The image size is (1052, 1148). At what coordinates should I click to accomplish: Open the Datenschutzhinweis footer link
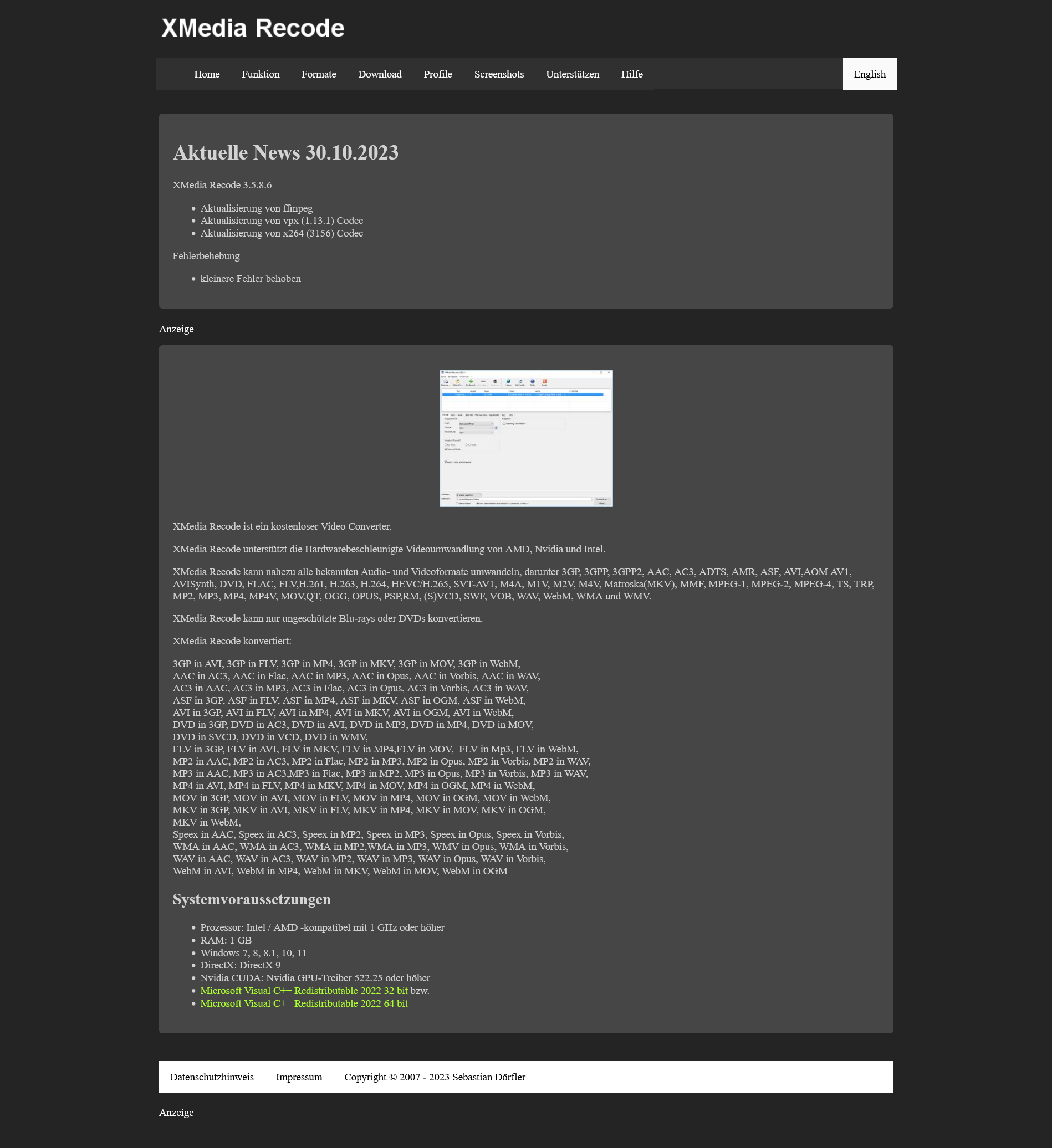212,1076
